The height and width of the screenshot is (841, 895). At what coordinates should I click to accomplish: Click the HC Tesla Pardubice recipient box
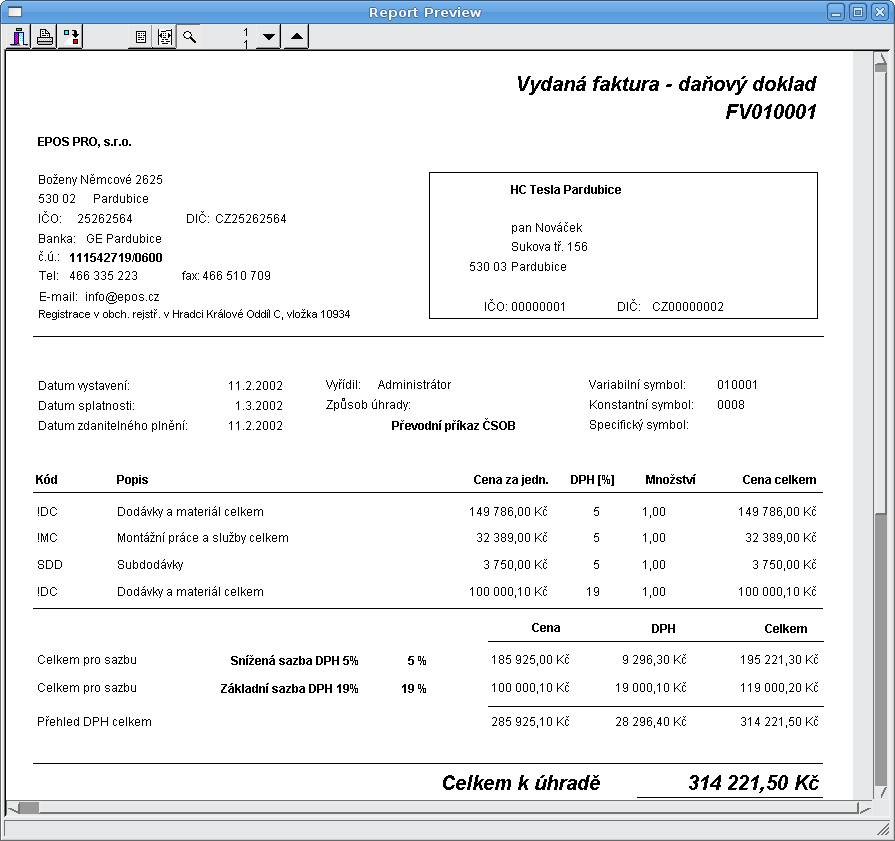623,245
